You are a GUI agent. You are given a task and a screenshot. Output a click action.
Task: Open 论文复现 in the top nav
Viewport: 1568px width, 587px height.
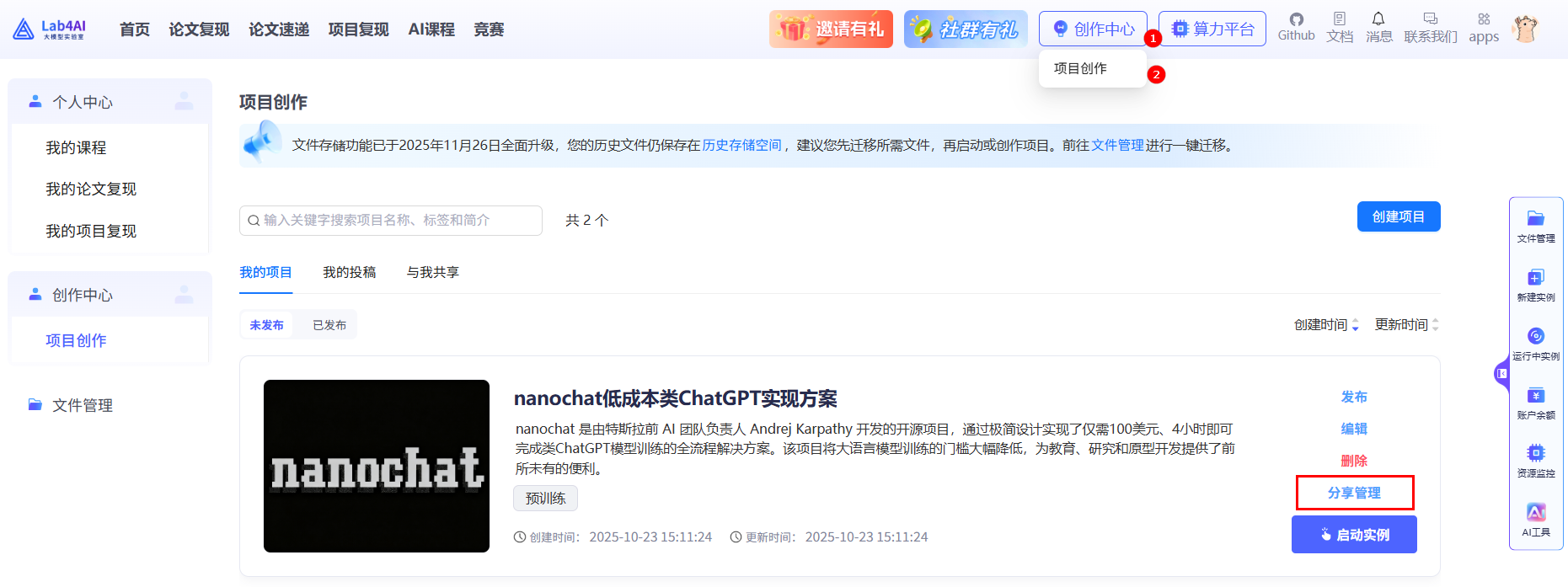click(199, 29)
